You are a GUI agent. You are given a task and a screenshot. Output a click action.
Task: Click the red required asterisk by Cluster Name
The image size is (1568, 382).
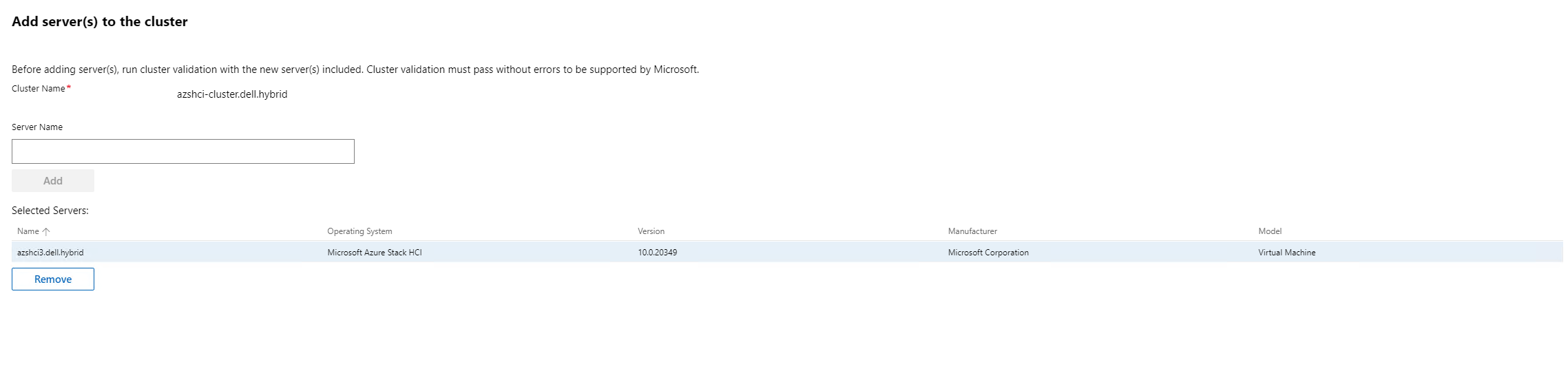pyautogui.click(x=69, y=88)
